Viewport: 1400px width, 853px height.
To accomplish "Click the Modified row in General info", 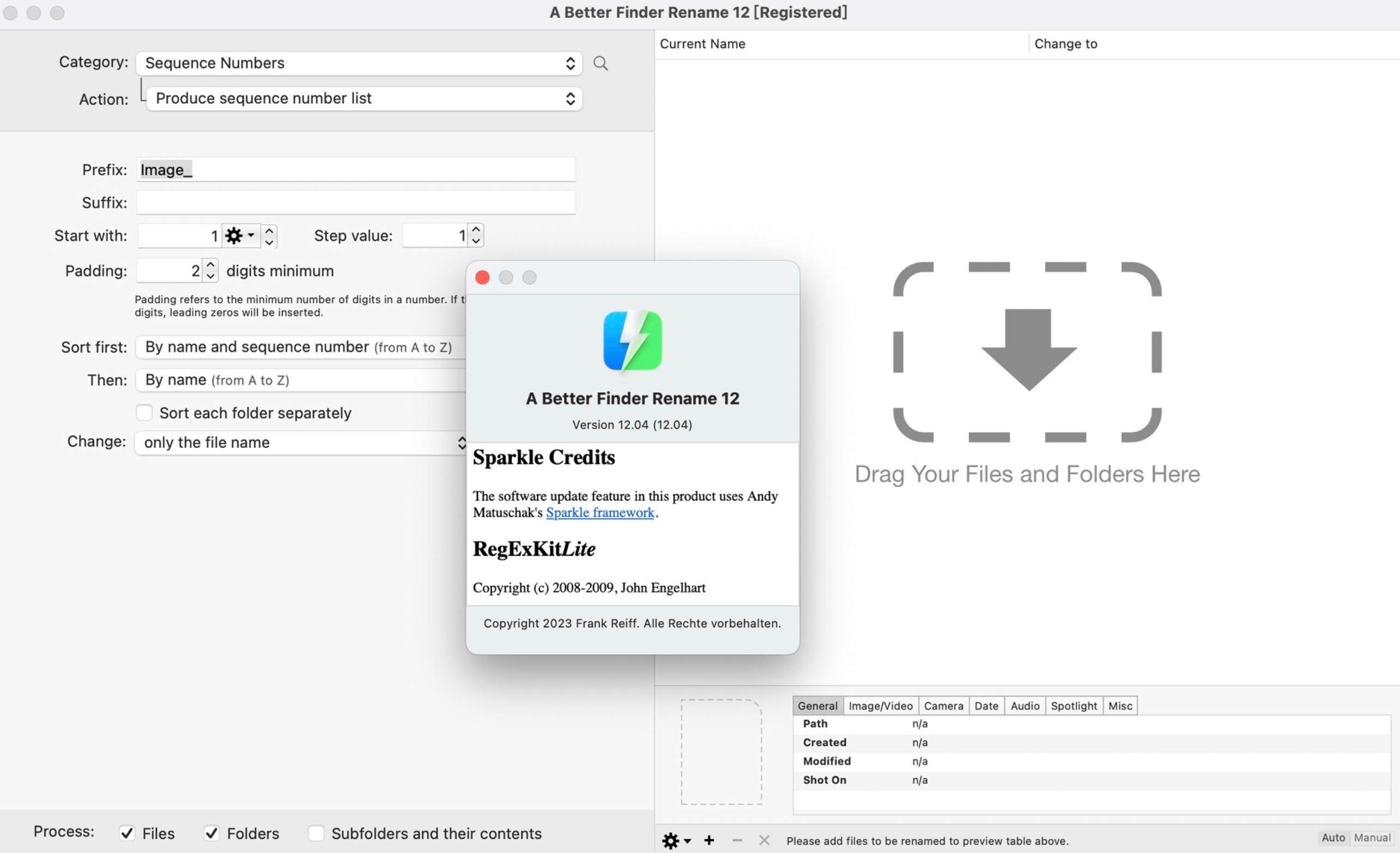I will click(1091, 761).
